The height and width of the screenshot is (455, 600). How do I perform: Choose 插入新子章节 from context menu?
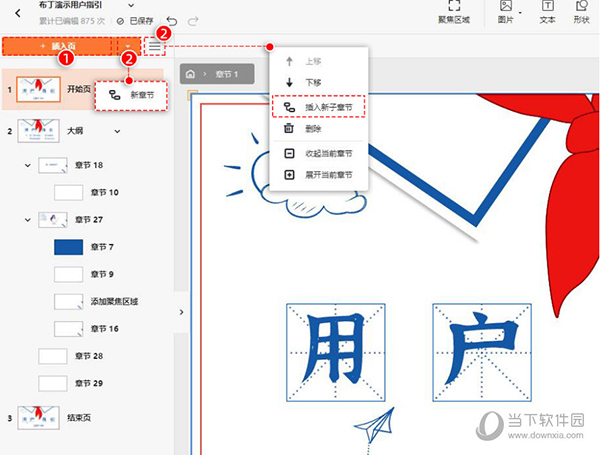[x=321, y=106]
